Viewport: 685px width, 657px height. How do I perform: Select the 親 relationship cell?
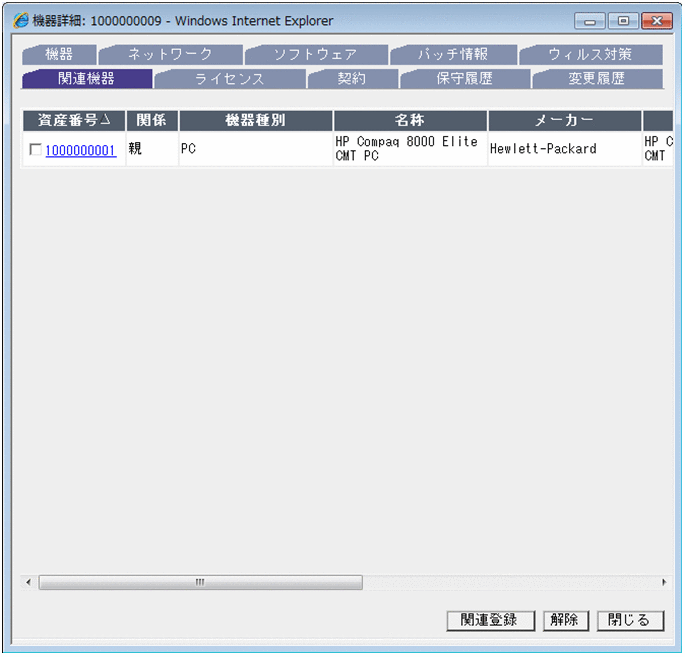(152, 149)
